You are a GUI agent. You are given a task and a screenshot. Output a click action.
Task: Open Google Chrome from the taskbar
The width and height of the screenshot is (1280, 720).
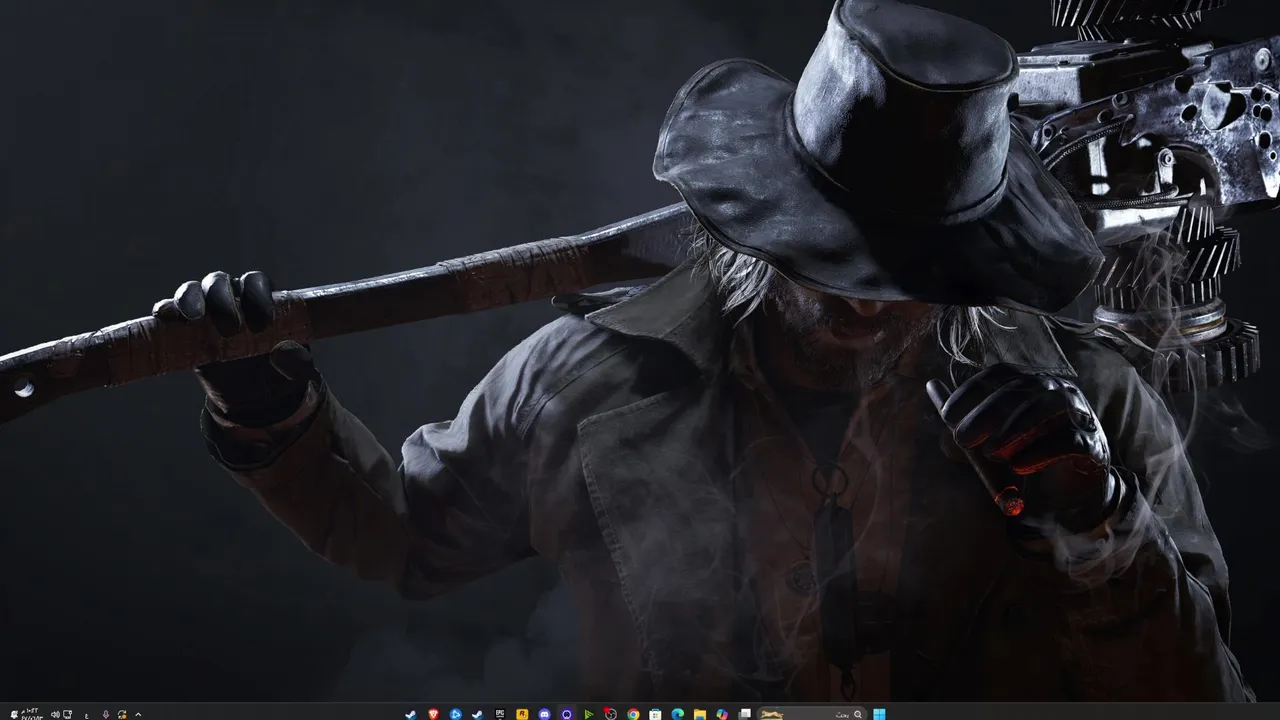633,714
